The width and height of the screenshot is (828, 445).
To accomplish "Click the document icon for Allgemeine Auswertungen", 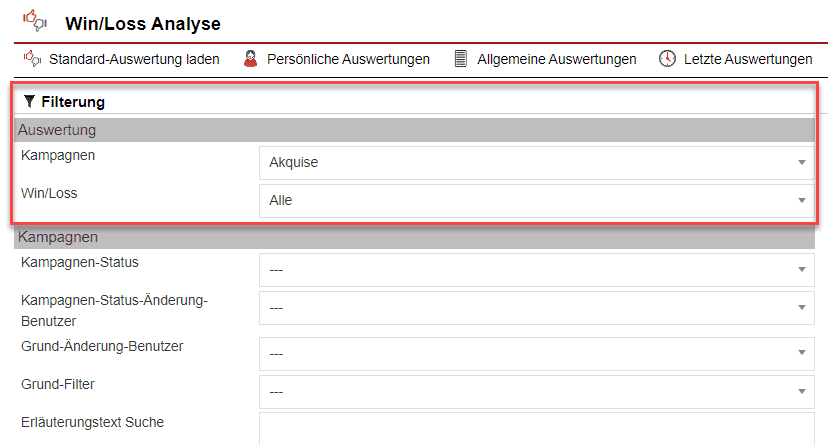I will tap(460, 59).
